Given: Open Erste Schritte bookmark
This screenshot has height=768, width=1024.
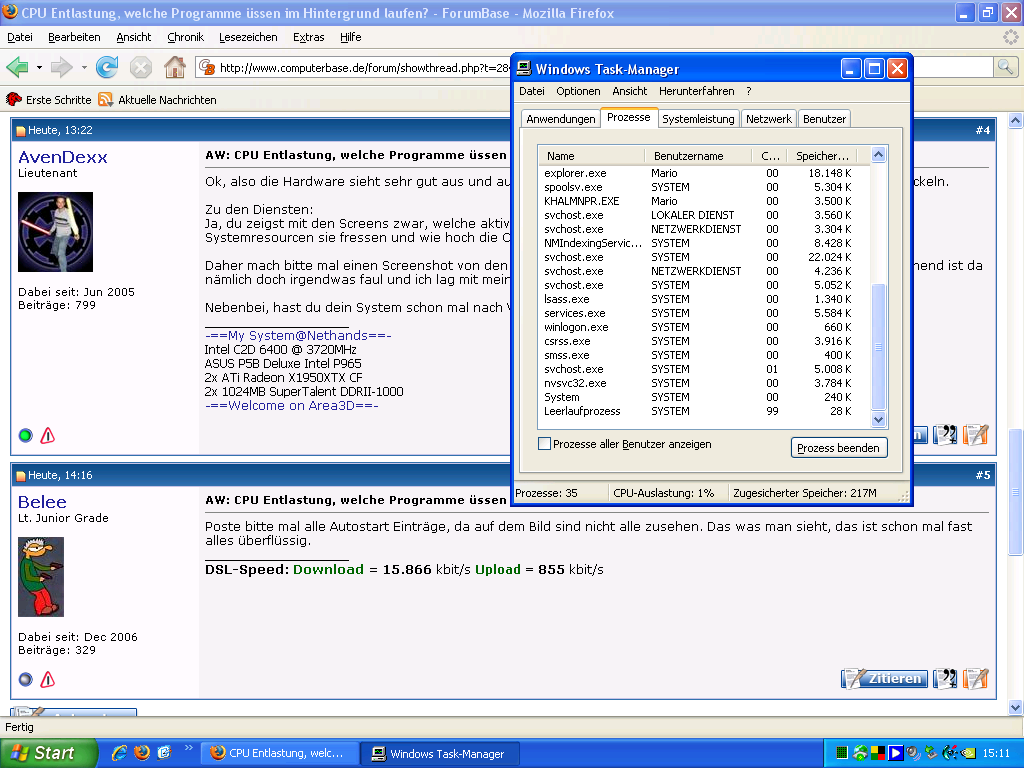Looking at the screenshot, I should pos(49,100).
